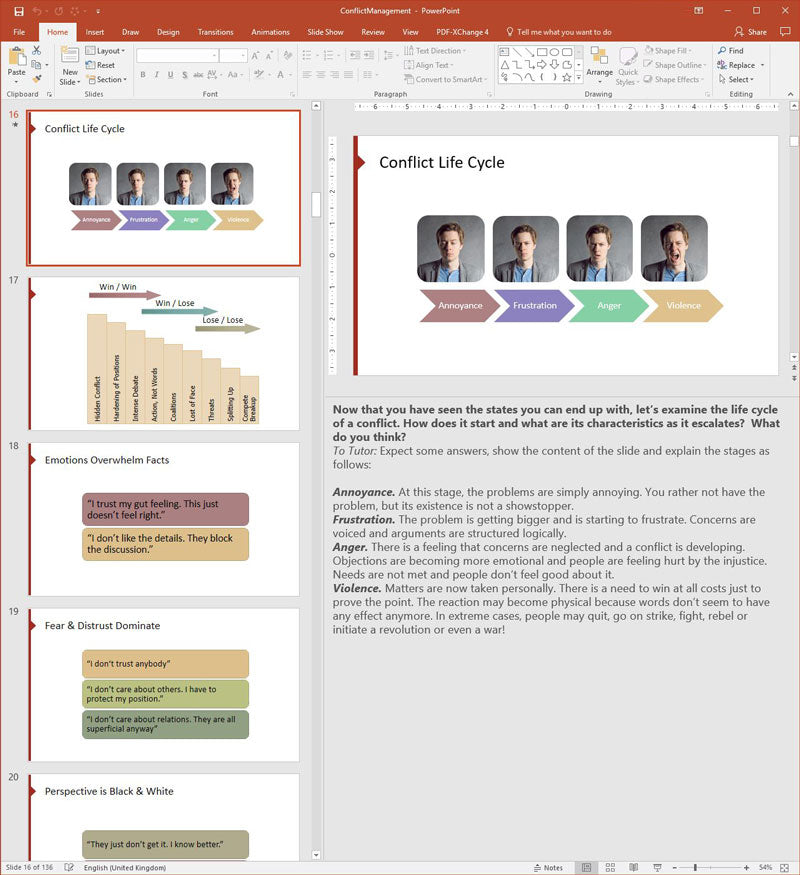Viewport: 800px width, 875px height.
Task: Click the zoom slider handle
Action: pyautogui.click(x=695, y=867)
